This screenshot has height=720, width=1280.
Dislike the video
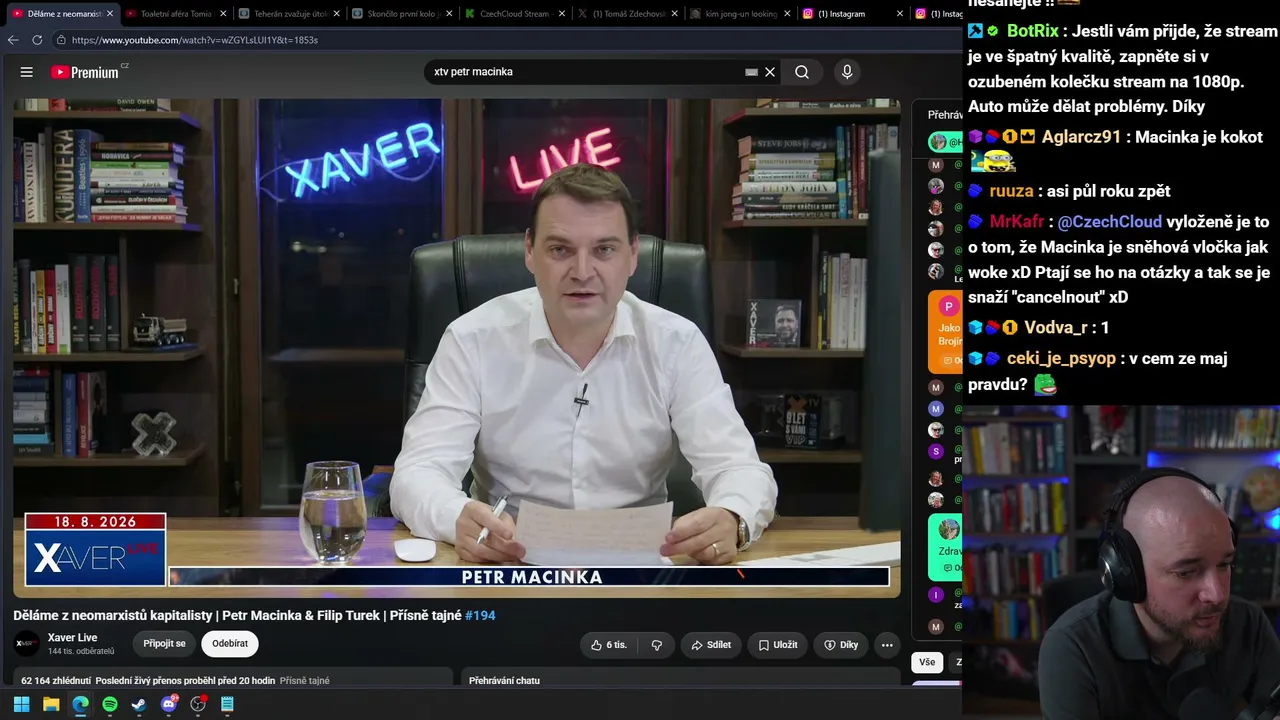pos(657,645)
